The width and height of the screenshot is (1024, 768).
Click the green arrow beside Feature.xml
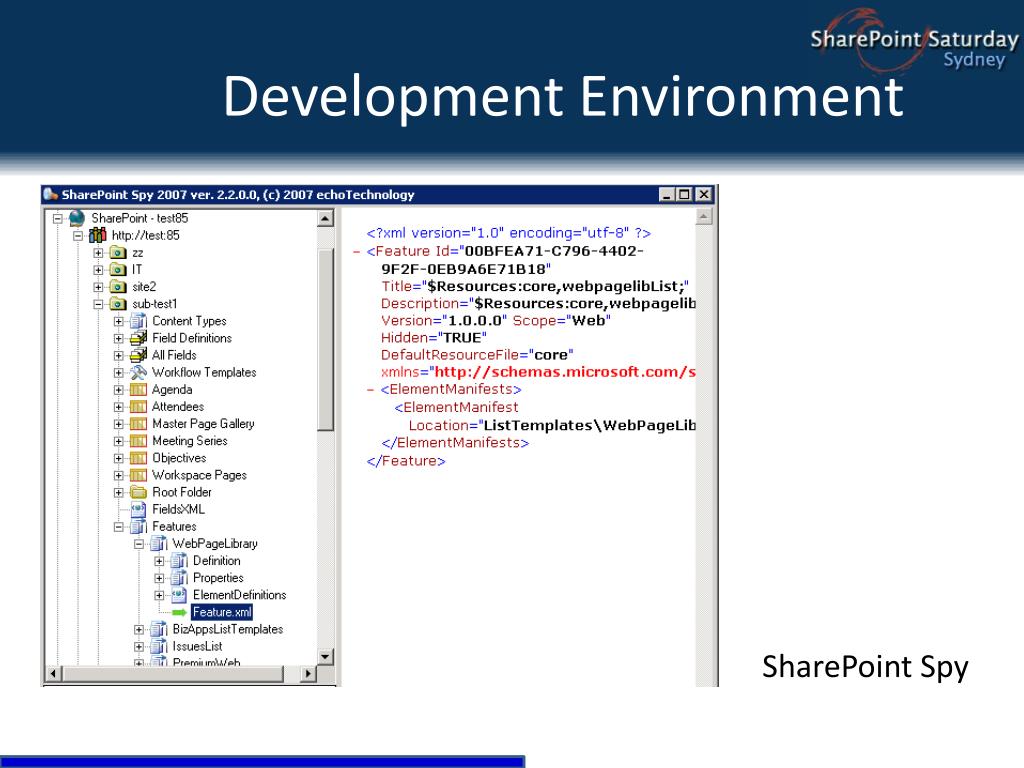(x=179, y=613)
